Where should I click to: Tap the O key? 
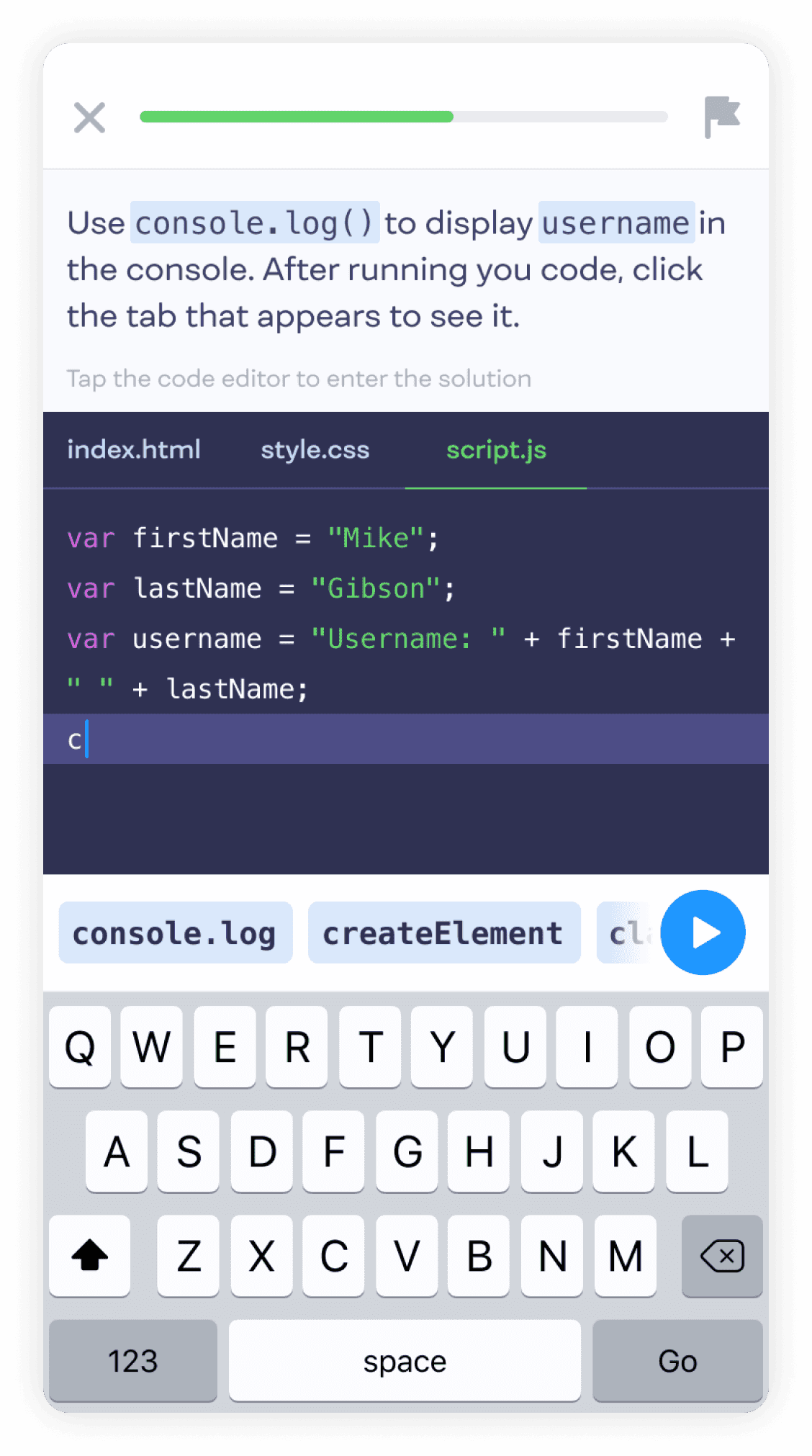(660, 1046)
